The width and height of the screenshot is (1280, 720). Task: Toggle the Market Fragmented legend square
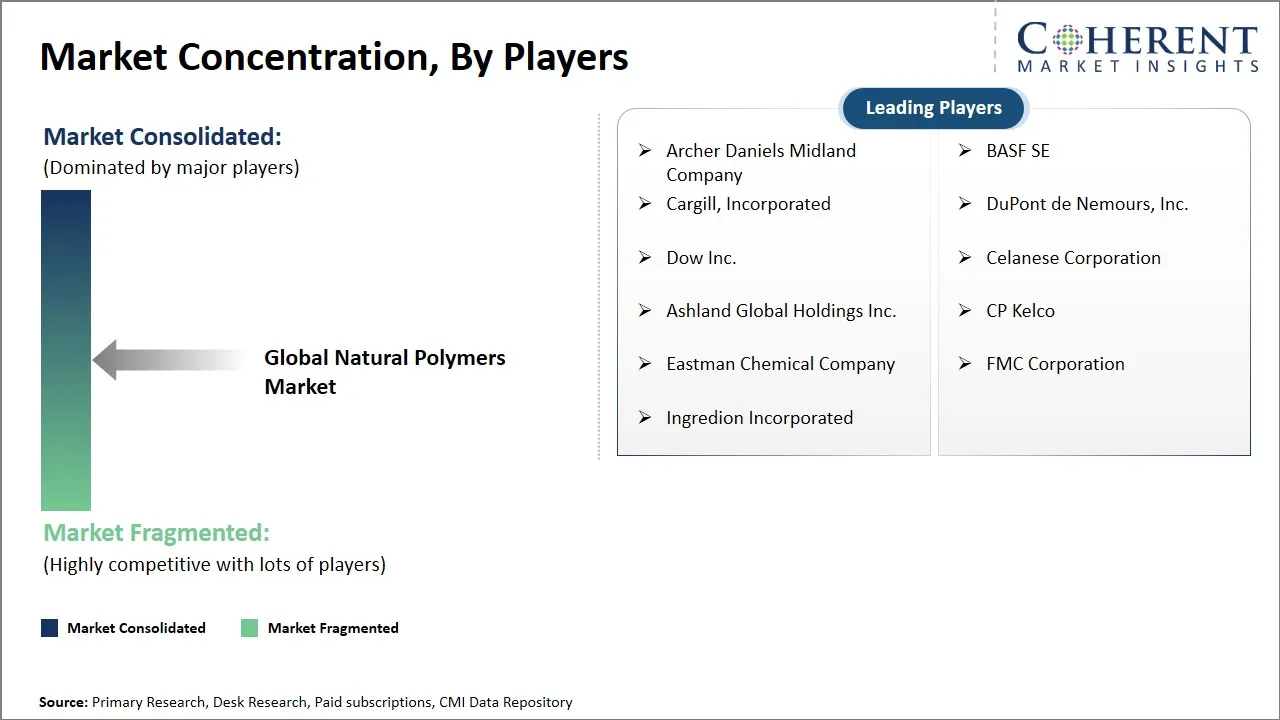click(x=249, y=627)
